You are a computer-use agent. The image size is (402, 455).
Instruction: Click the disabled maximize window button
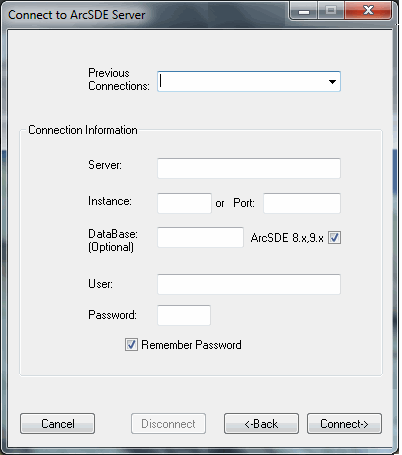331,11
